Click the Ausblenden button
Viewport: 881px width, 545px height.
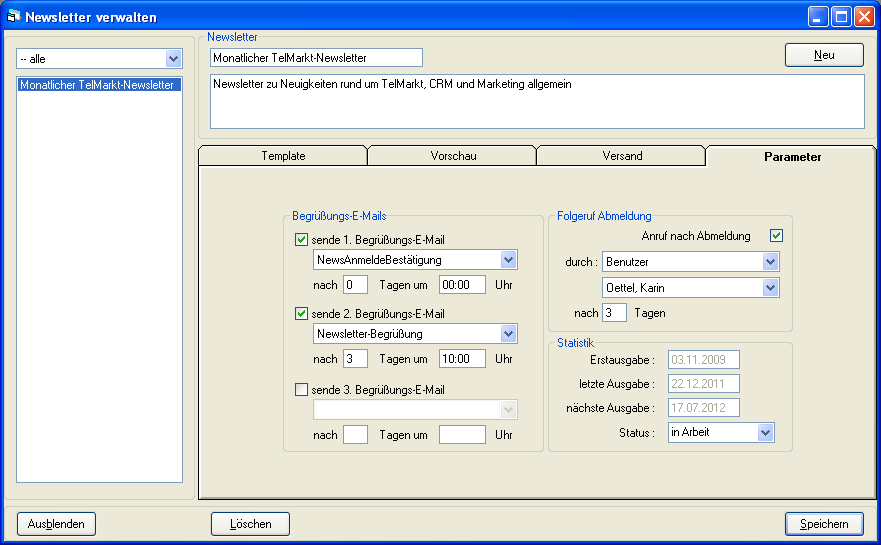point(56,524)
